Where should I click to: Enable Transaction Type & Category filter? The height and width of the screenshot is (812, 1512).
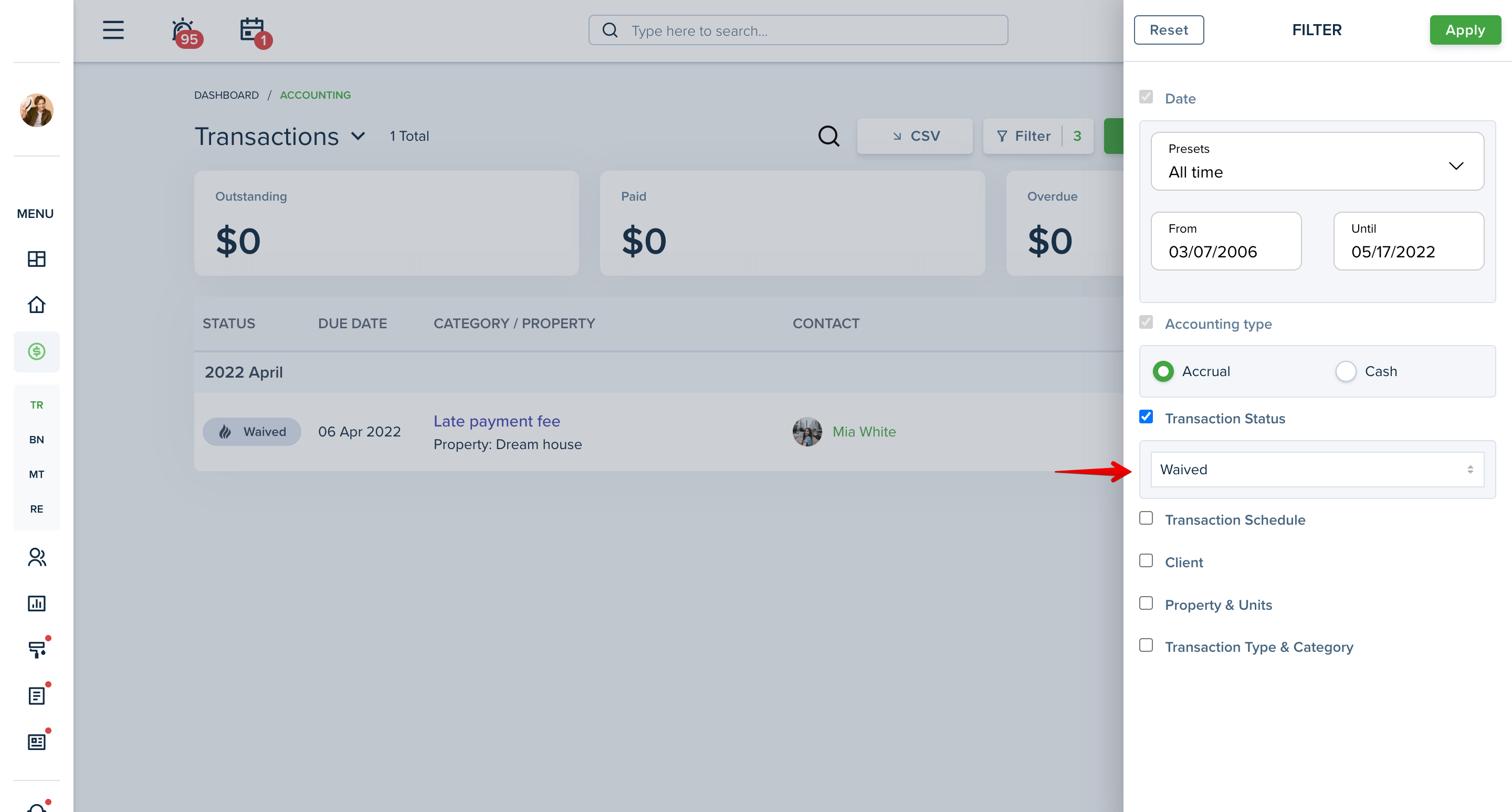click(x=1146, y=646)
